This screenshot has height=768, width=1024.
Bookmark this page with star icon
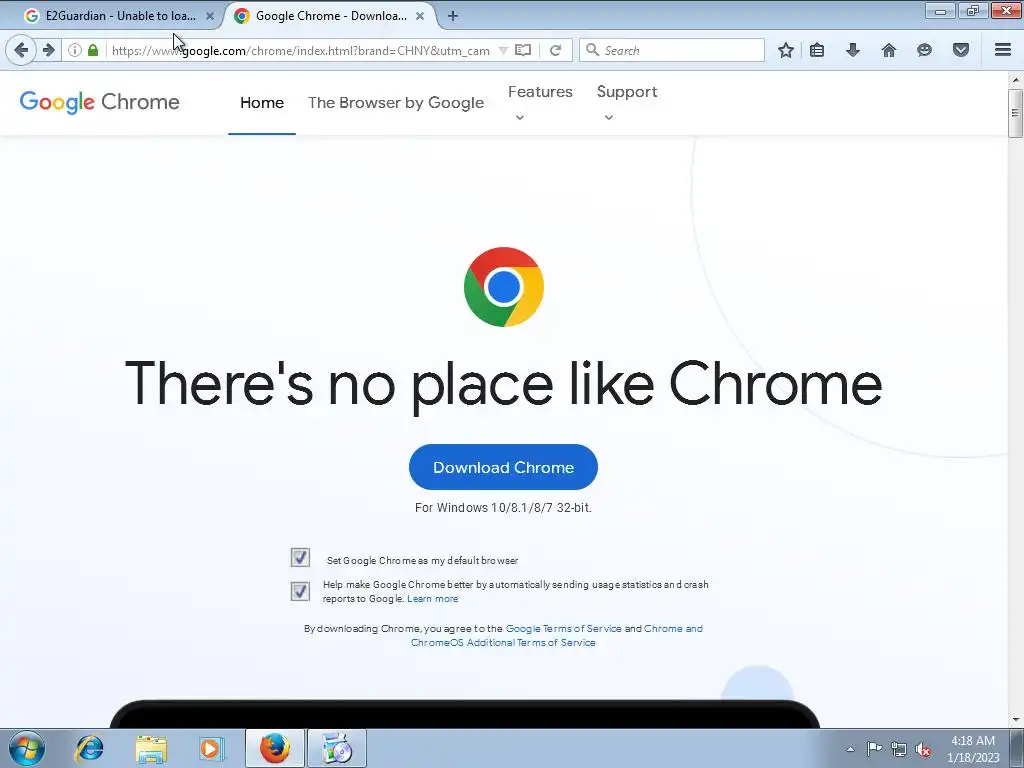click(x=786, y=50)
